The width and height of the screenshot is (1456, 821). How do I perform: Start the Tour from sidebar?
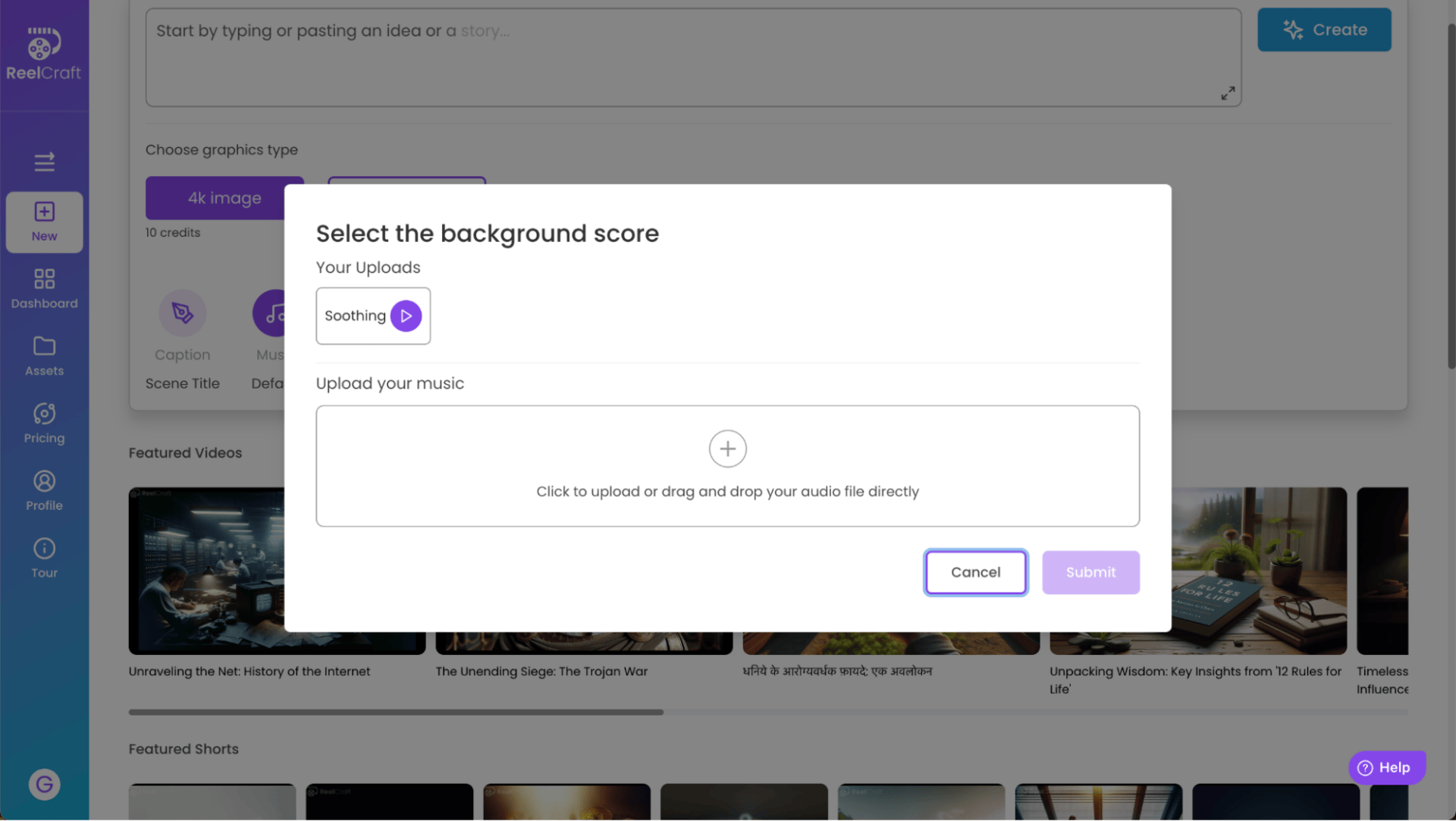(x=44, y=558)
